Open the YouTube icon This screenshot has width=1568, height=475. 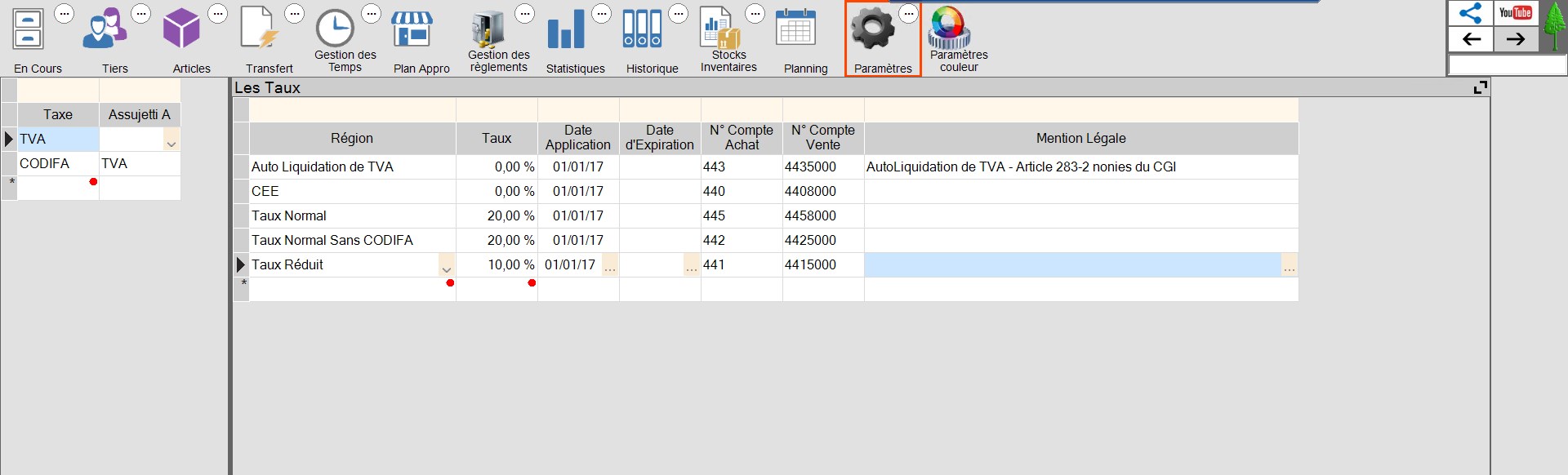click(1515, 13)
